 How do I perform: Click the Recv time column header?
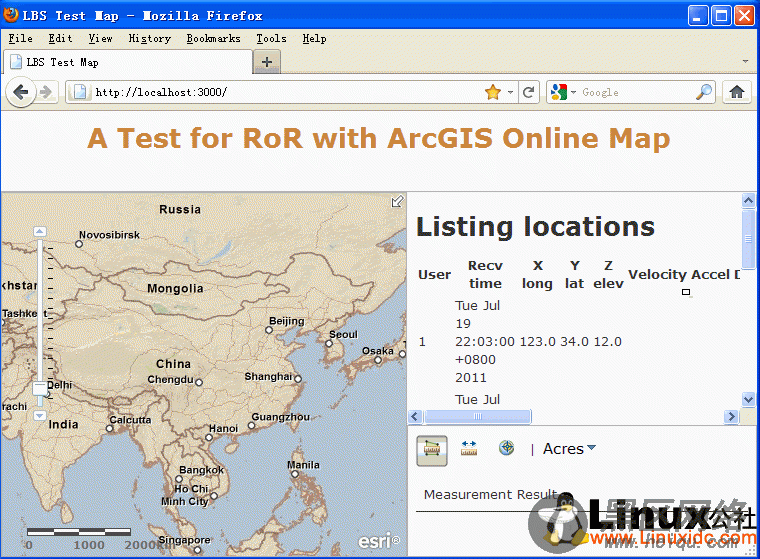tap(485, 274)
